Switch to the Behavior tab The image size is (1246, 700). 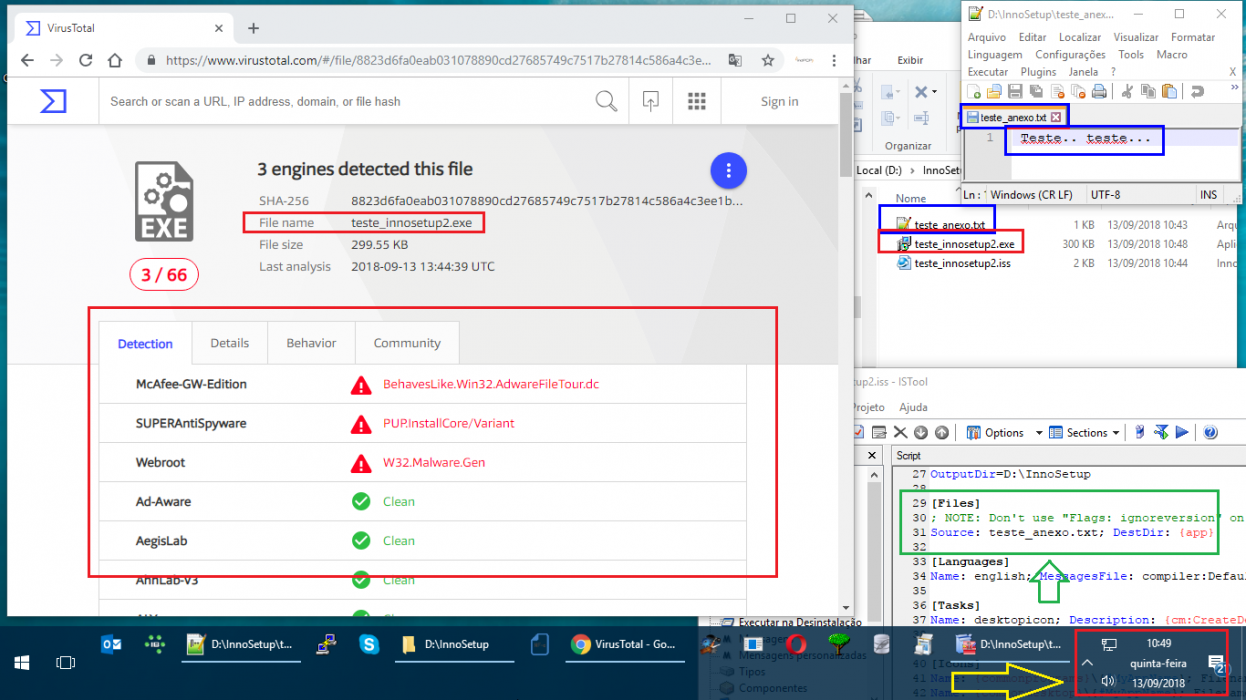pyautogui.click(x=311, y=343)
